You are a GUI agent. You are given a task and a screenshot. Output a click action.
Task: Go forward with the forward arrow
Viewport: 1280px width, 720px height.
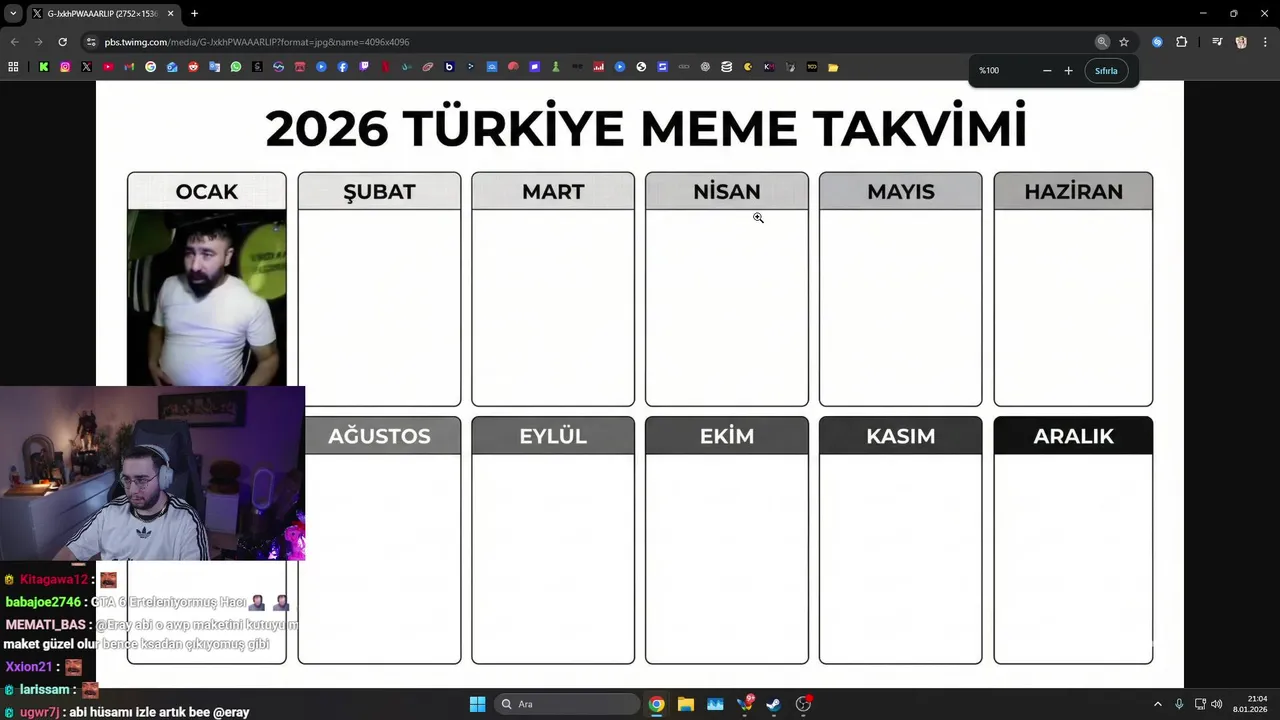(38, 42)
